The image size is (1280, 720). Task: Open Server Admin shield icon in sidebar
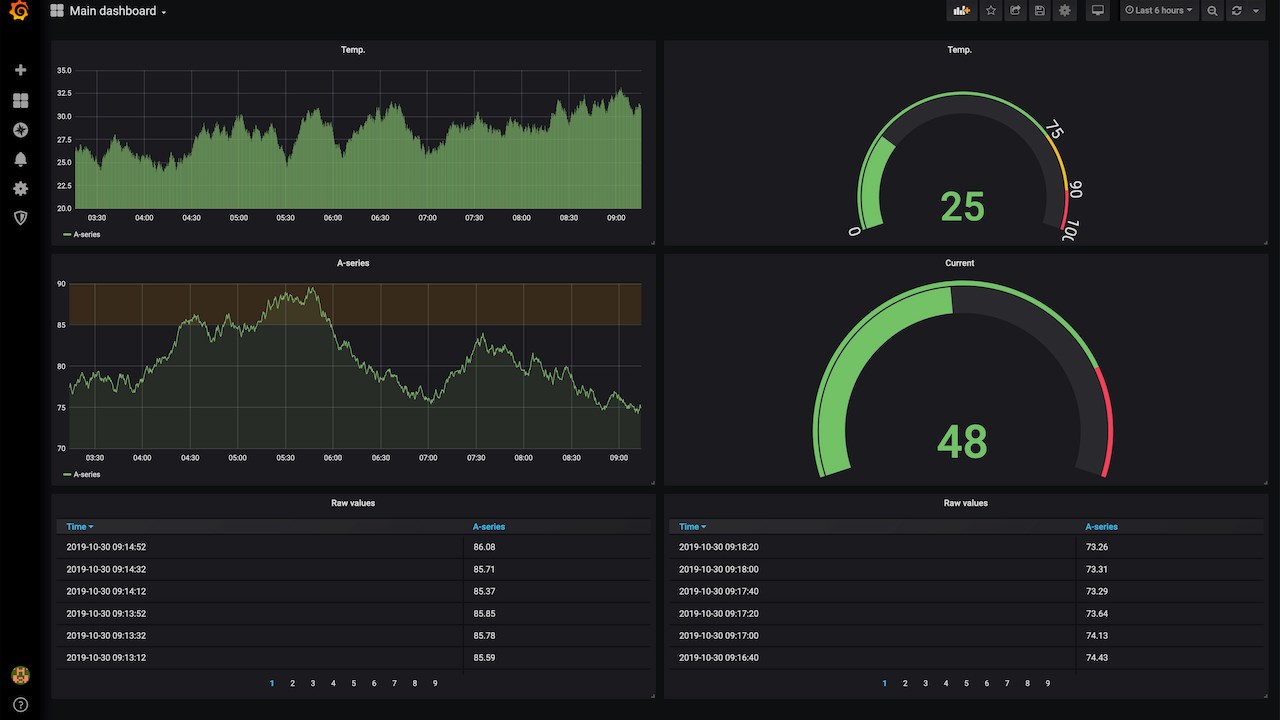pyautogui.click(x=20, y=217)
